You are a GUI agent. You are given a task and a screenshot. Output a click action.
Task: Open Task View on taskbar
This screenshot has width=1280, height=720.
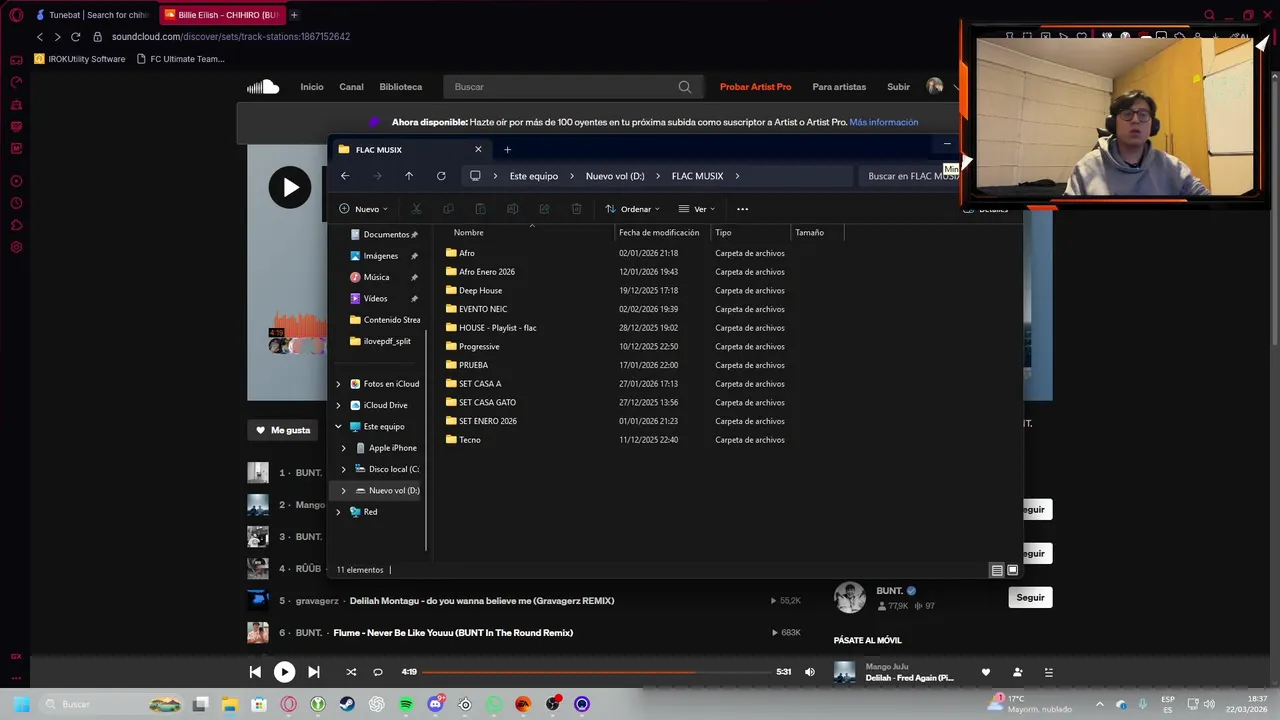pyautogui.click(x=201, y=704)
